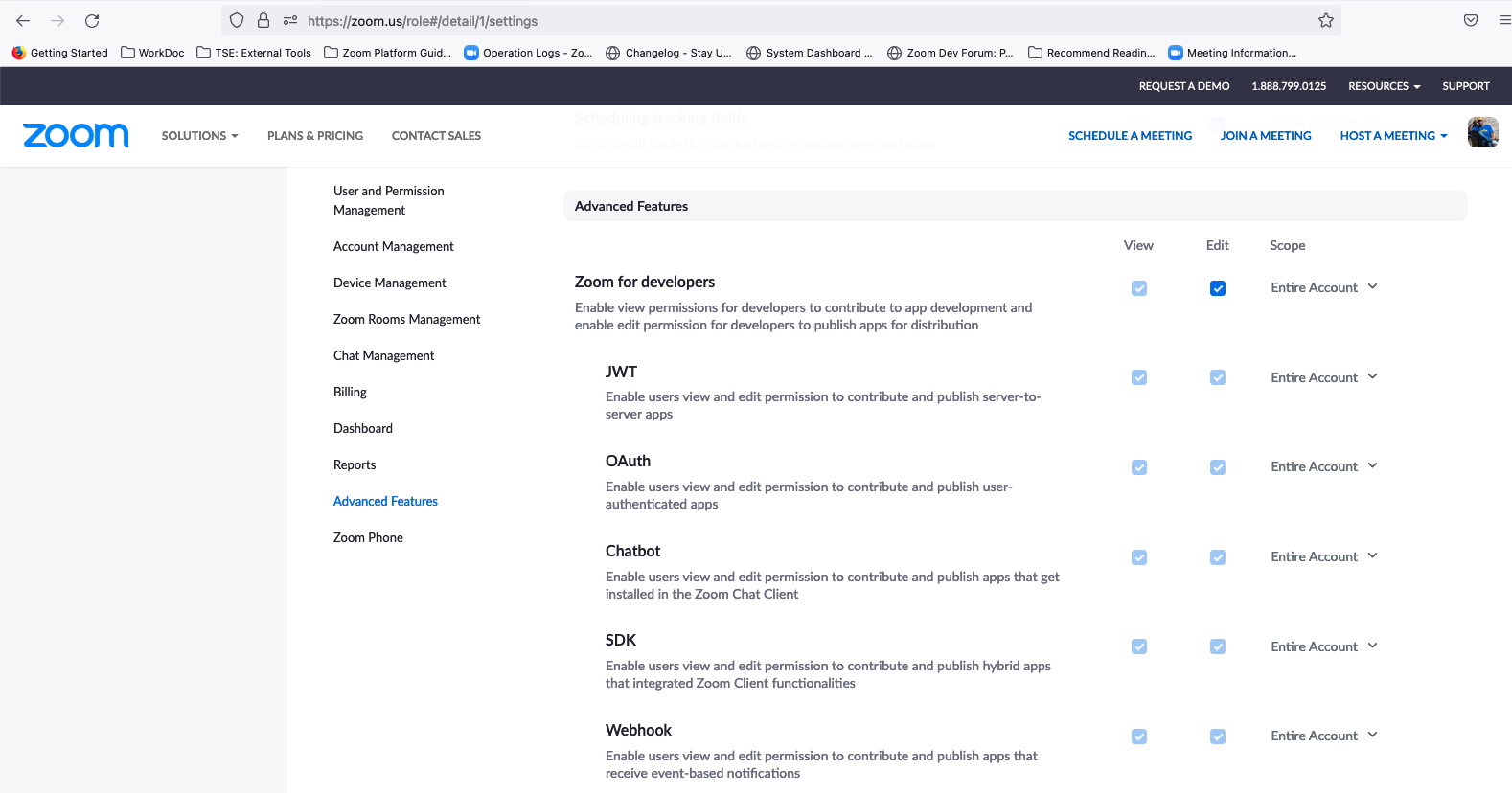Click the address bar lock icon
The height and width of the screenshot is (793, 1512).
pos(263,20)
